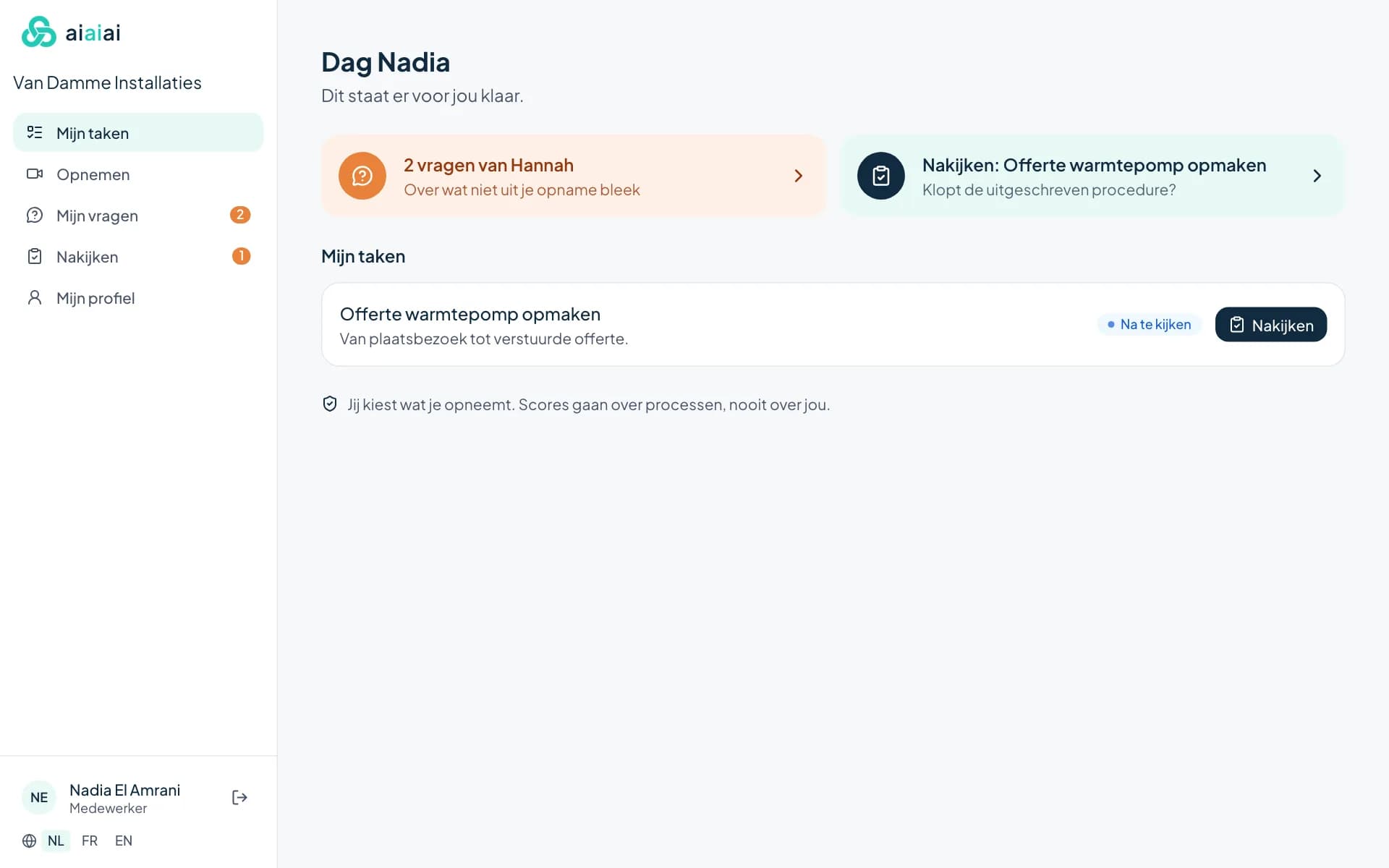Click the checklist icon beside Mijn taken
Viewport: 1389px width, 868px height.
[x=35, y=132]
